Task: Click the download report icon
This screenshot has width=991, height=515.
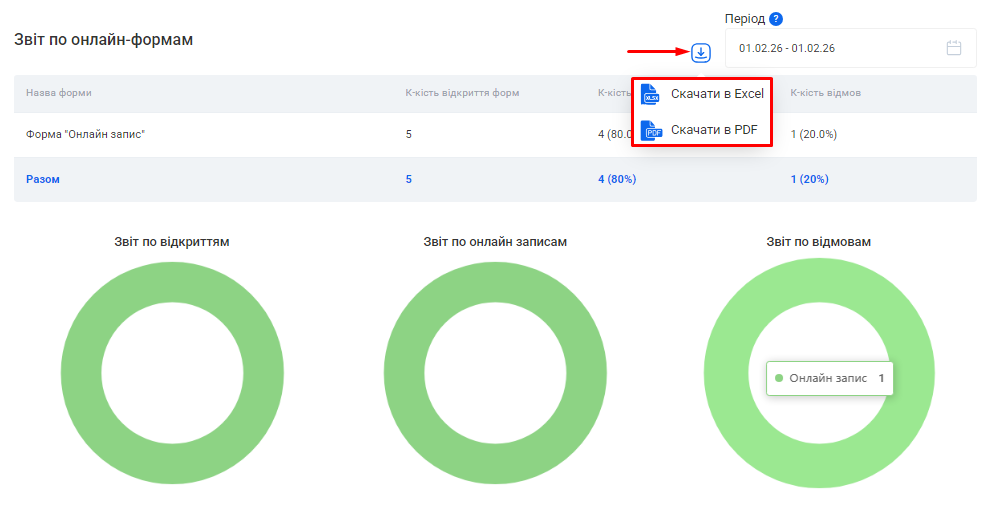Action: pos(701,53)
